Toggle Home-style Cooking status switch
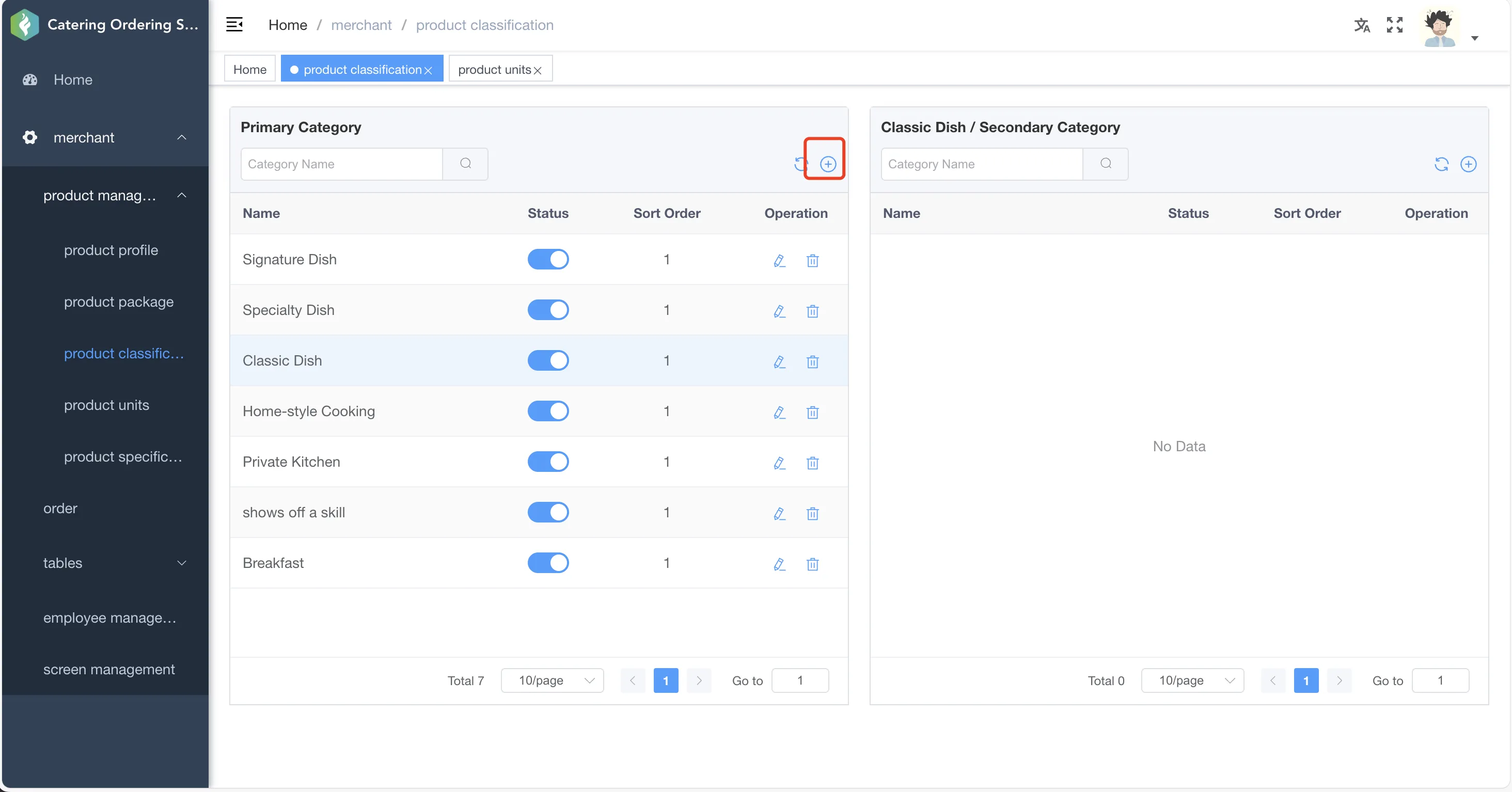This screenshot has width=1512, height=792. (547, 410)
